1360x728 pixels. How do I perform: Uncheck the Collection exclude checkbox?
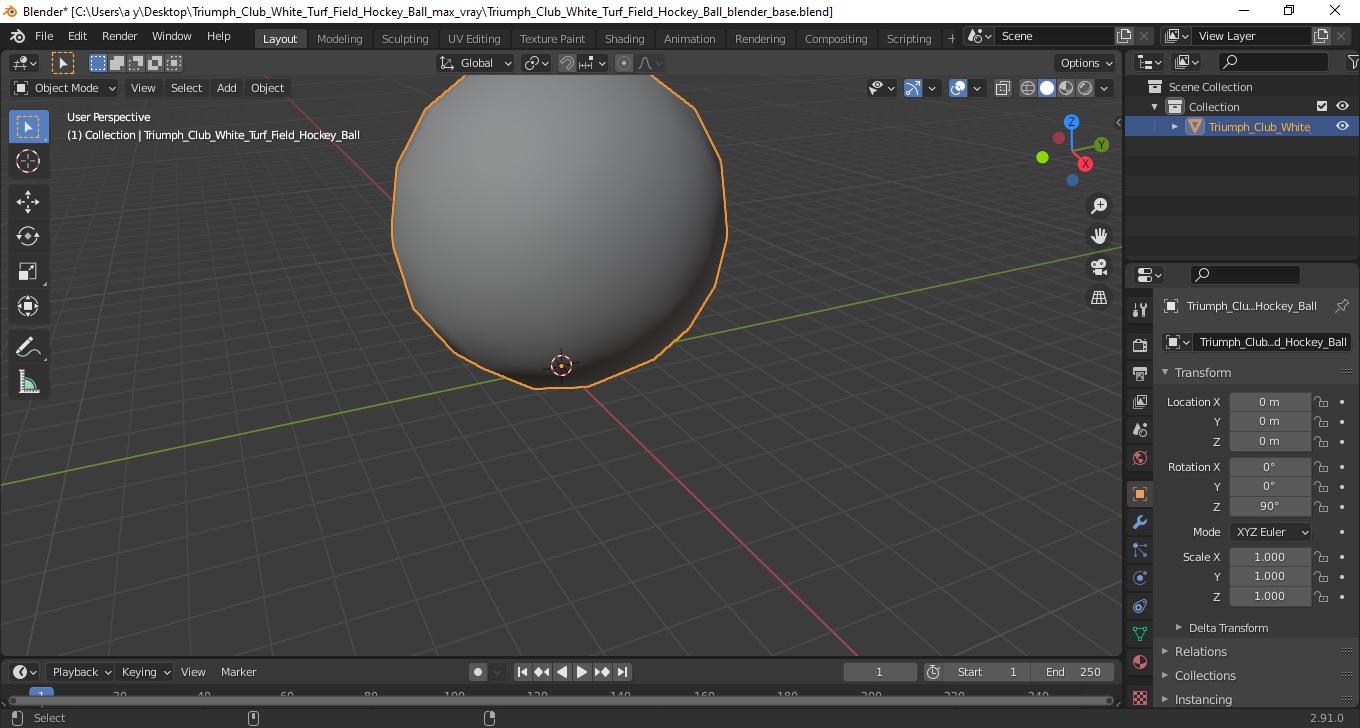point(1322,107)
